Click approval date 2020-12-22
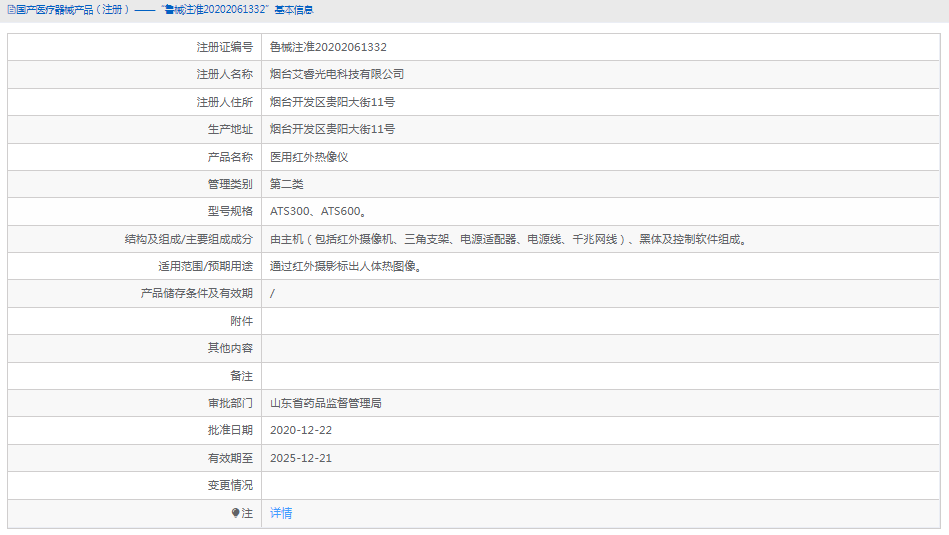 (301, 431)
